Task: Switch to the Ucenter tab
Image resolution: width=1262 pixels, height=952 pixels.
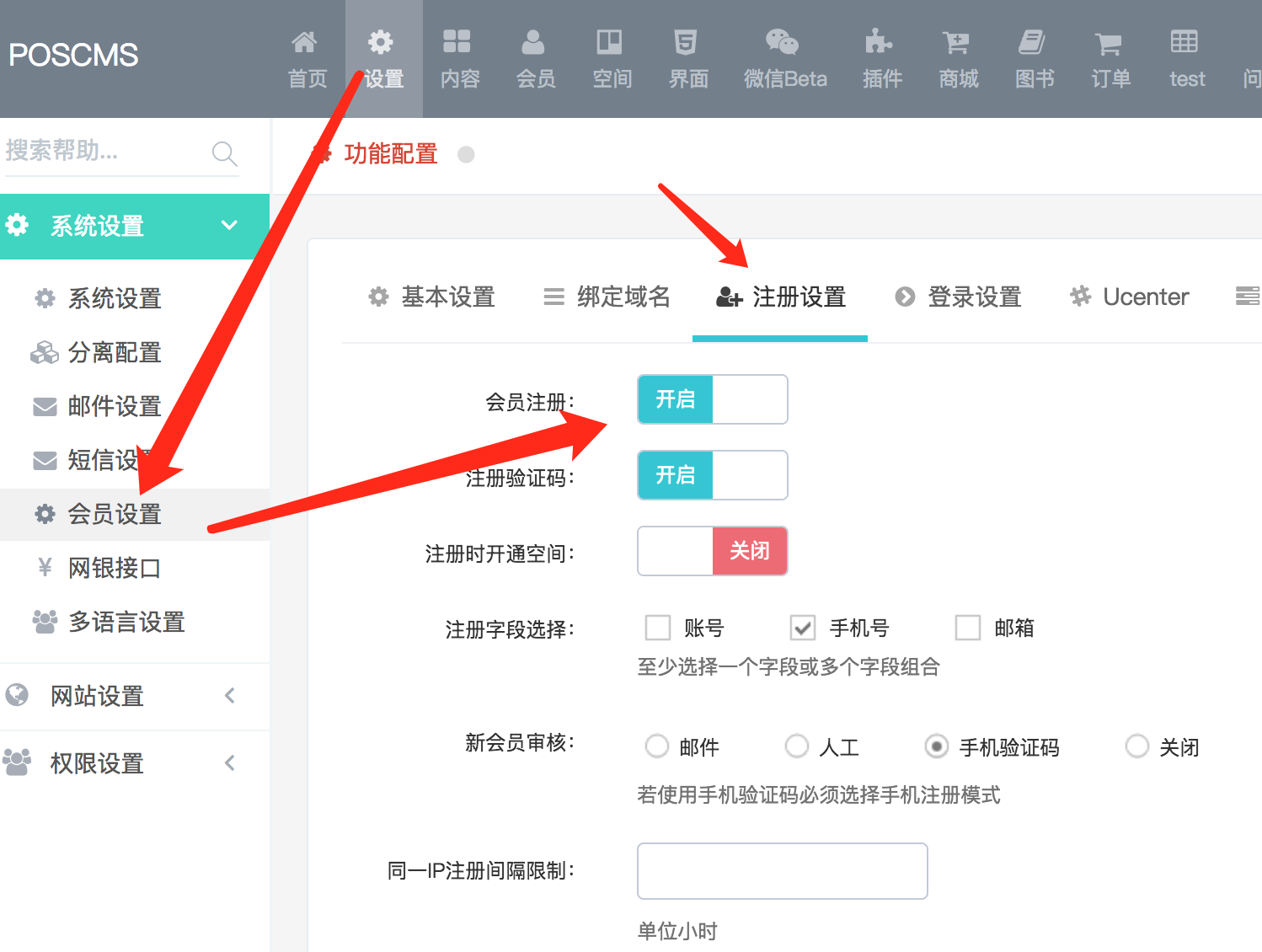Action: [x=1129, y=297]
